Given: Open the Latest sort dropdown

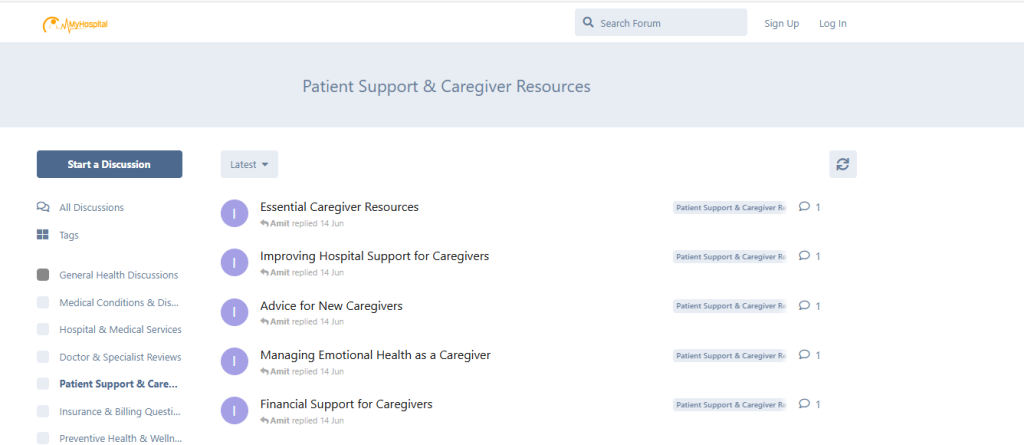Looking at the screenshot, I should [x=249, y=165].
